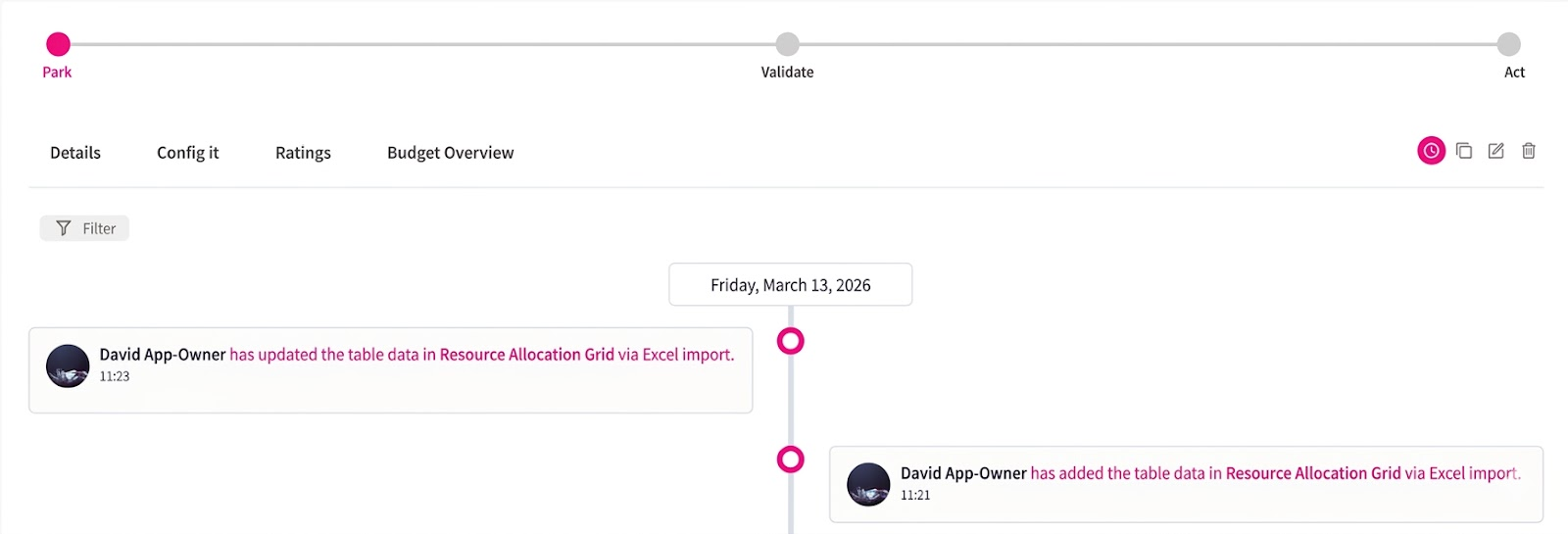
Task: Click the edit pencil icon
Action: point(1496,151)
